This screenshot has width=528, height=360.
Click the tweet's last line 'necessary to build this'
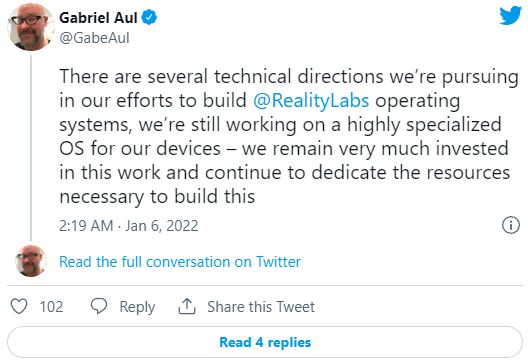tap(157, 197)
